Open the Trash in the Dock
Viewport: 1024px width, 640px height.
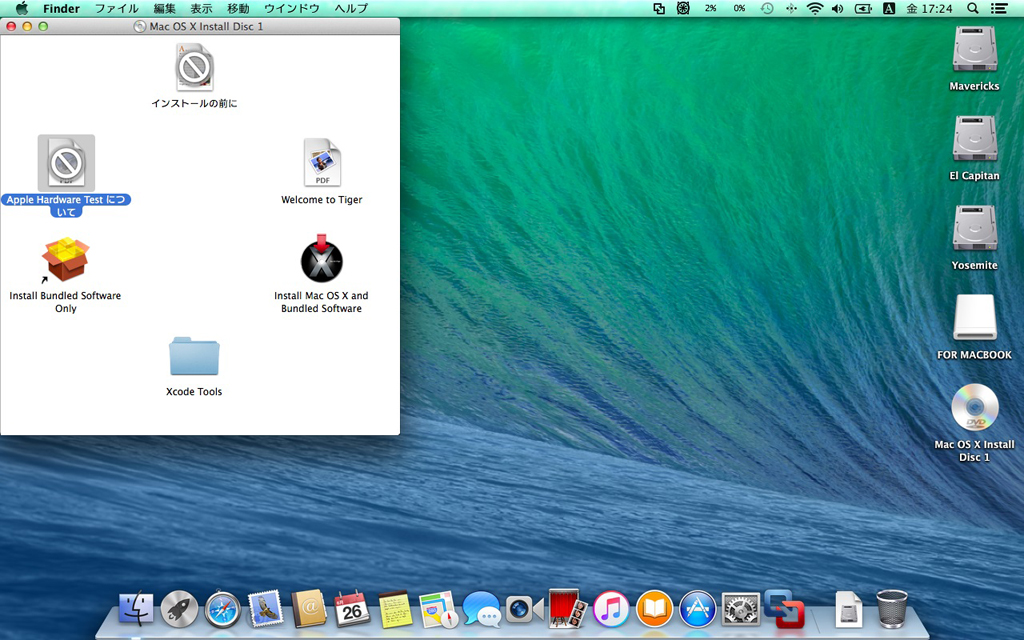[x=891, y=609]
